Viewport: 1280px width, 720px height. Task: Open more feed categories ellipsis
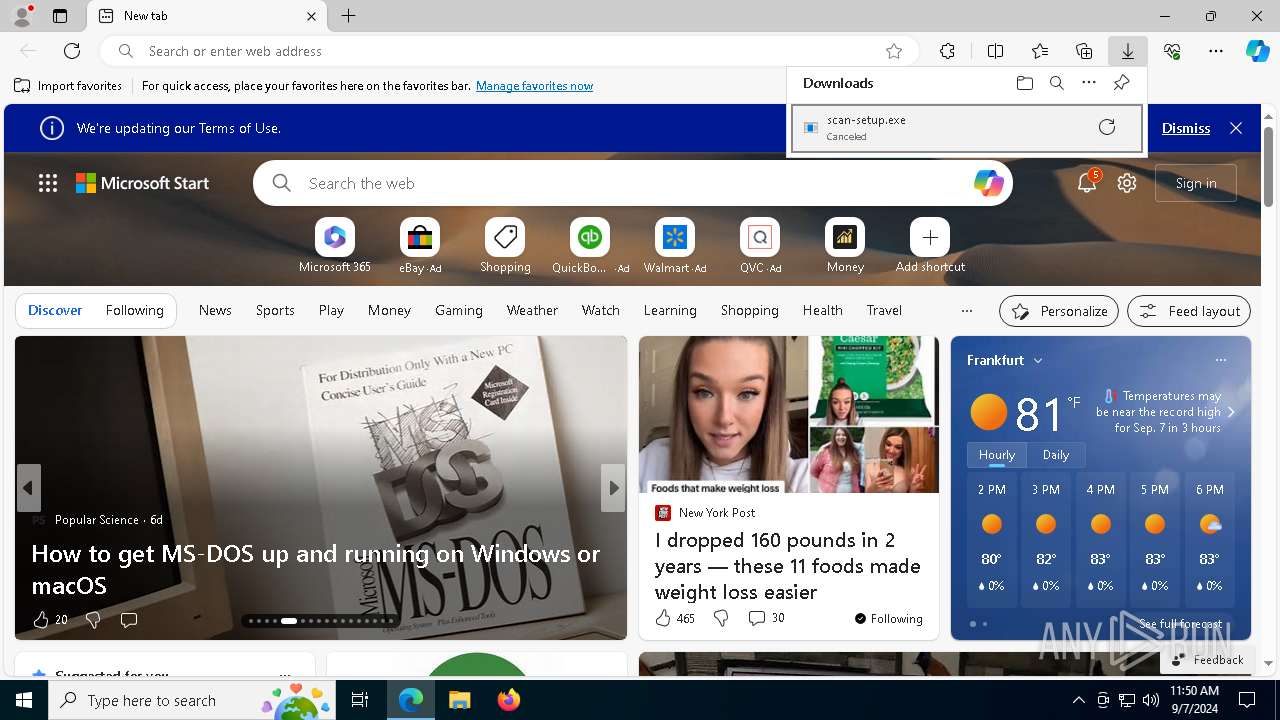pos(966,310)
